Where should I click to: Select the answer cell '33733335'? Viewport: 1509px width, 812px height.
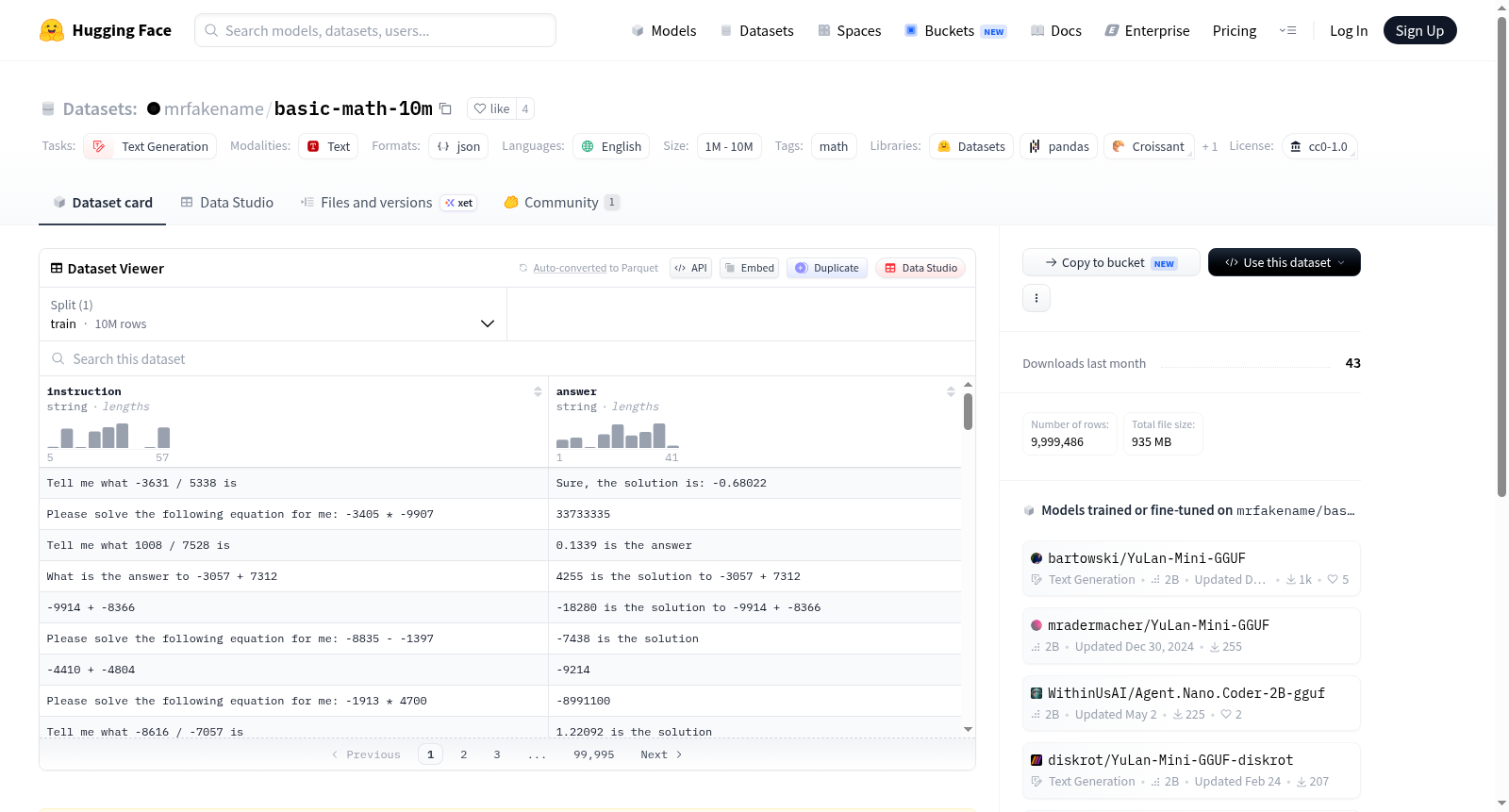click(754, 514)
